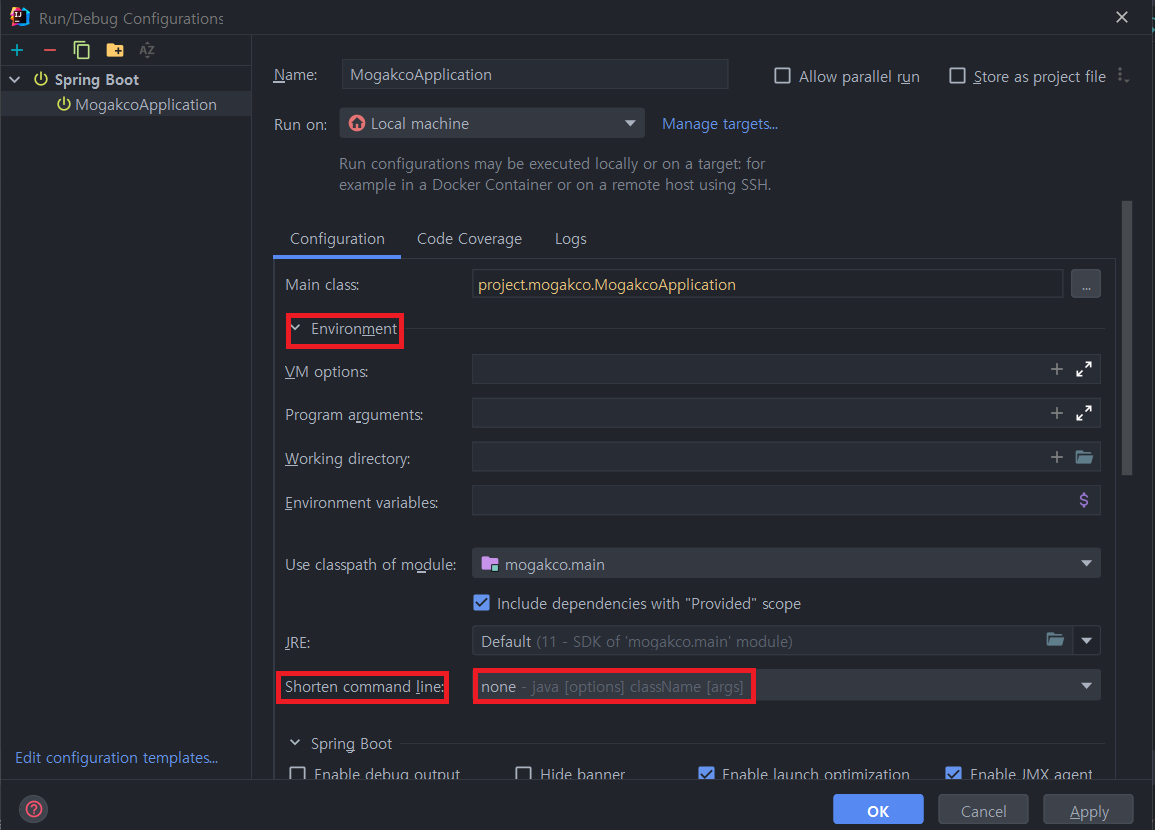Open IntelliJ logo in the title bar

20,17
